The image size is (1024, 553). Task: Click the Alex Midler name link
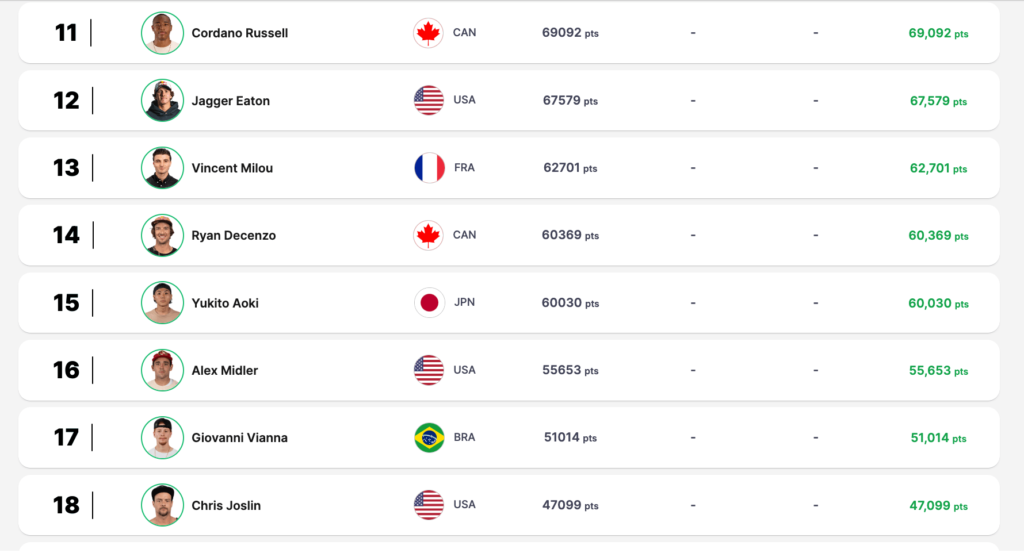click(224, 371)
